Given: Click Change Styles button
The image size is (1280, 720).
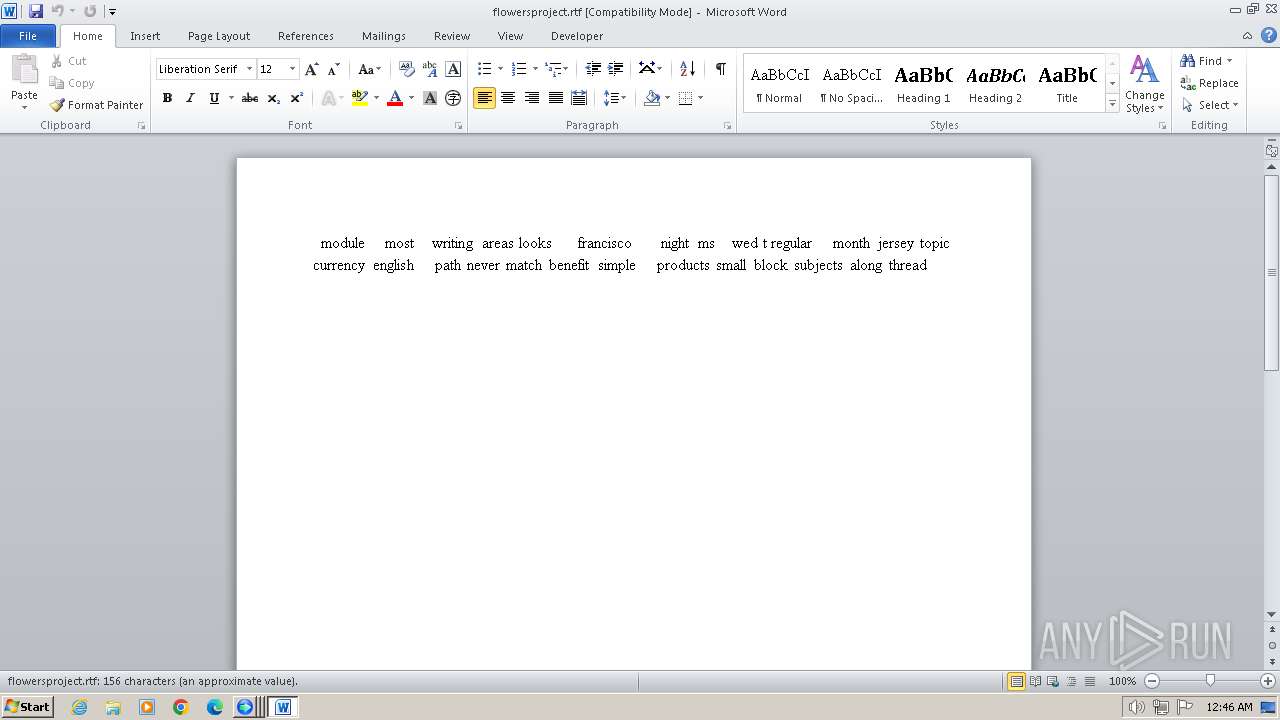Looking at the screenshot, I should click(x=1145, y=84).
